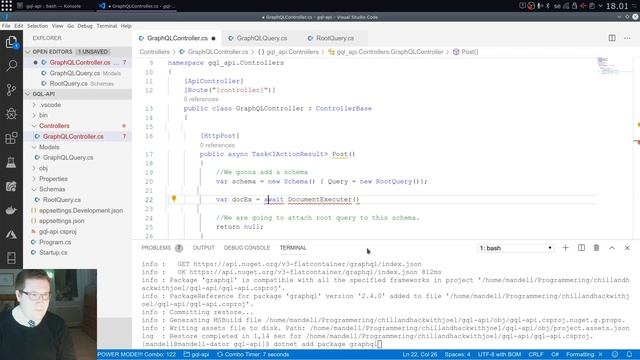This screenshot has height=360, width=640.
Task: Open the Explorer view in the activity bar
Action: 11,42
